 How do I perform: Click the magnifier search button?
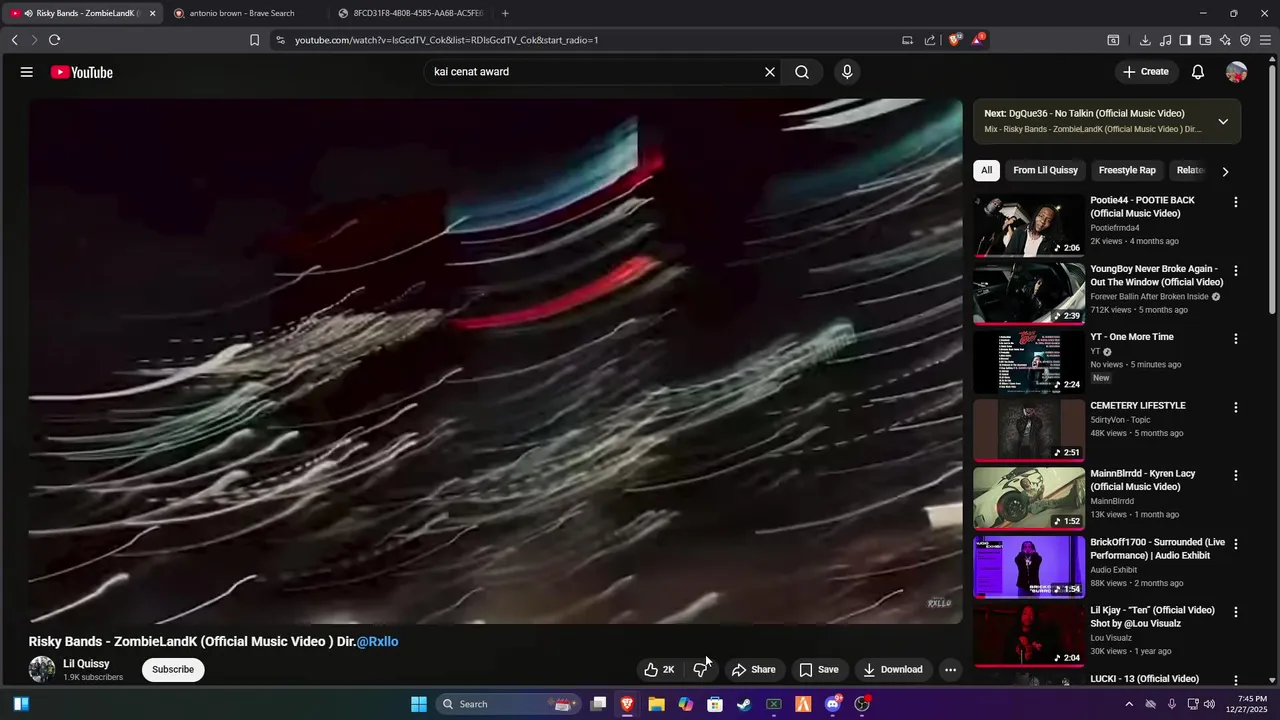[802, 72]
